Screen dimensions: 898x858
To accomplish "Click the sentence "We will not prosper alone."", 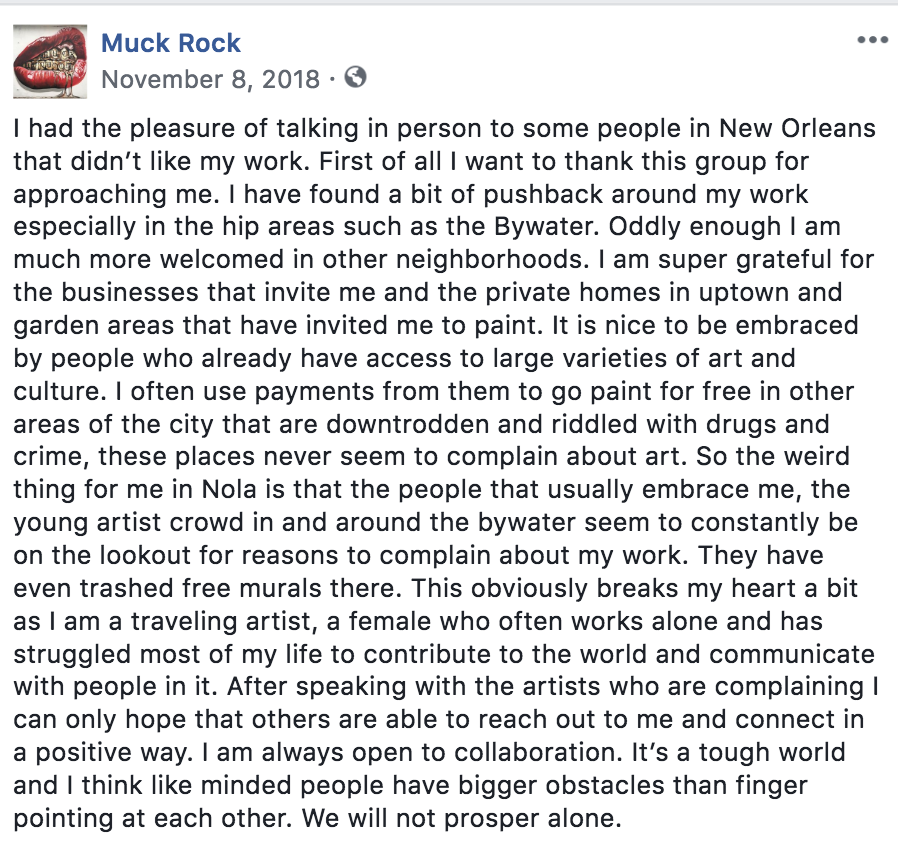I will 462,818.
